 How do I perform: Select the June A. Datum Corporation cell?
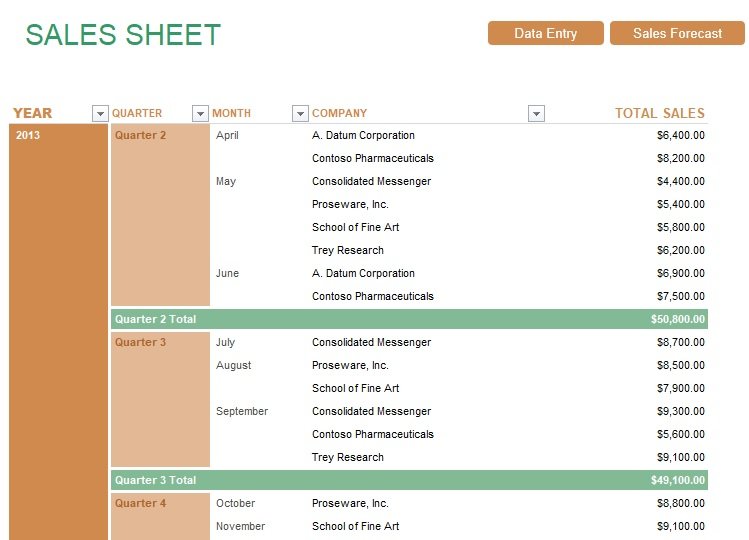point(363,273)
